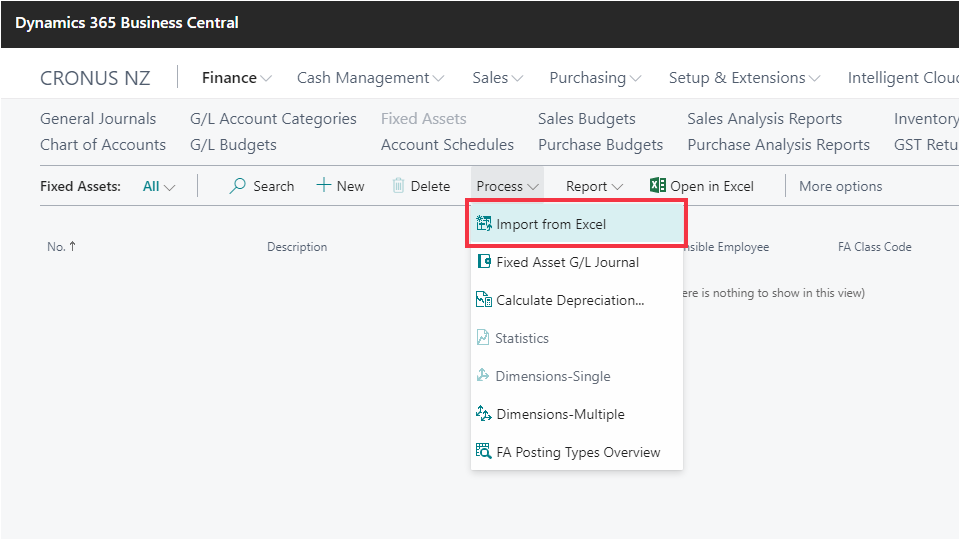Click the Excel icon in the toolbar
Viewport: 960px width, 540px height.
[658, 186]
